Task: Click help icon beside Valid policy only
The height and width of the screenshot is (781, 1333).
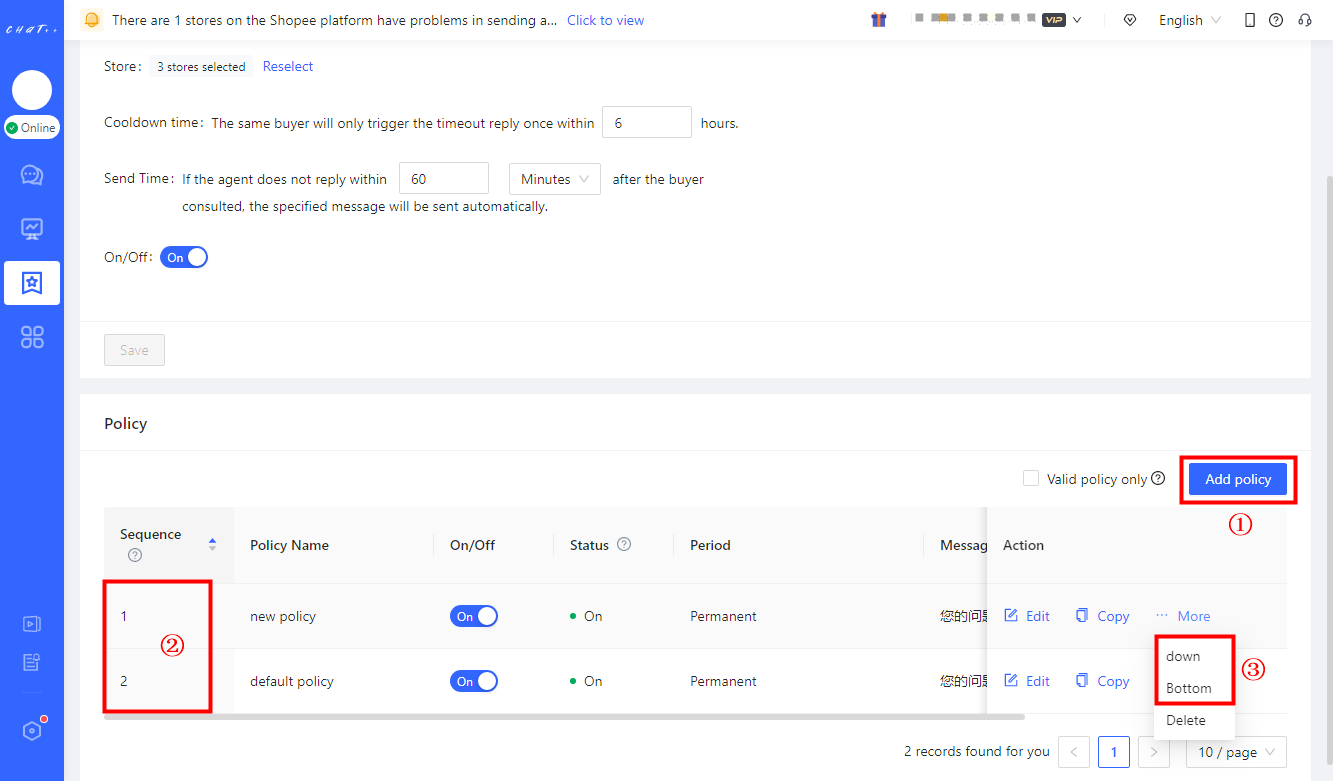Action: [x=1158, y=478]
